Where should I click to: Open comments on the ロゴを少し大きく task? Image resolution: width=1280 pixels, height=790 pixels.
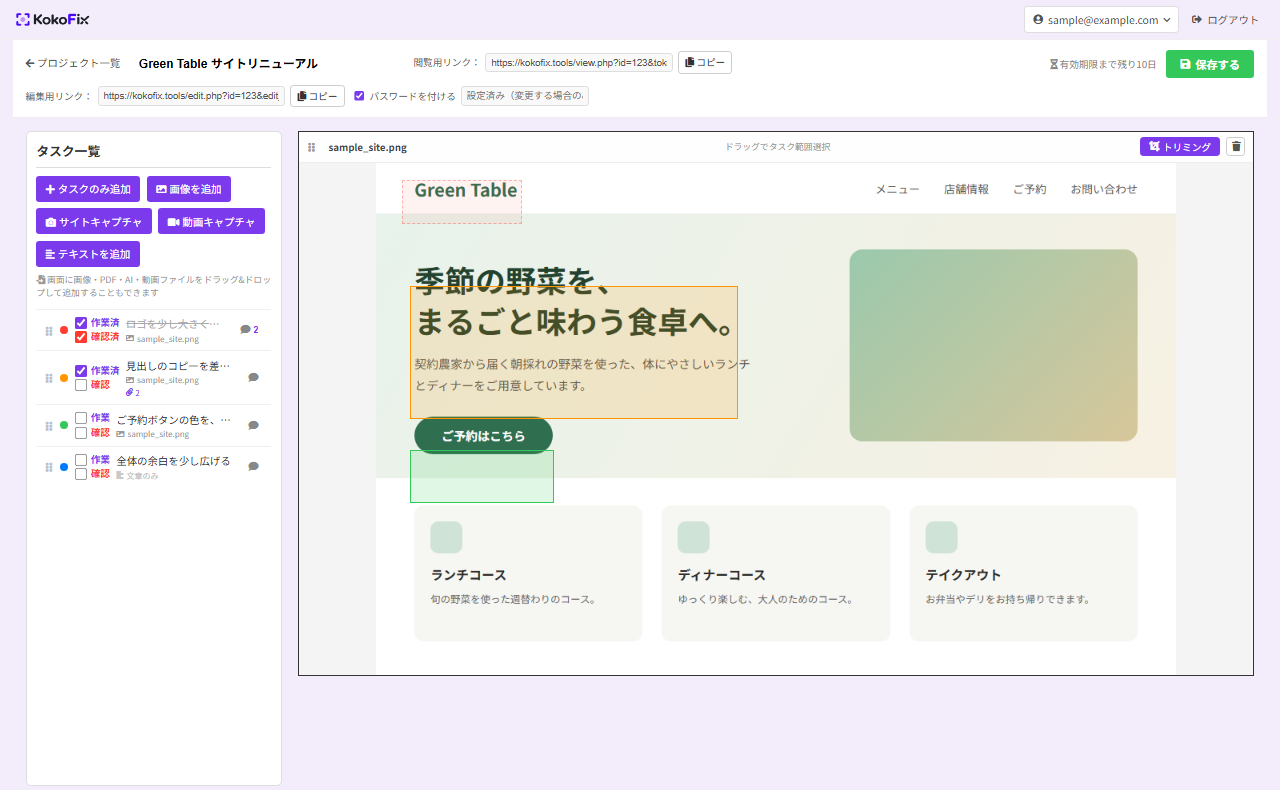249,329
